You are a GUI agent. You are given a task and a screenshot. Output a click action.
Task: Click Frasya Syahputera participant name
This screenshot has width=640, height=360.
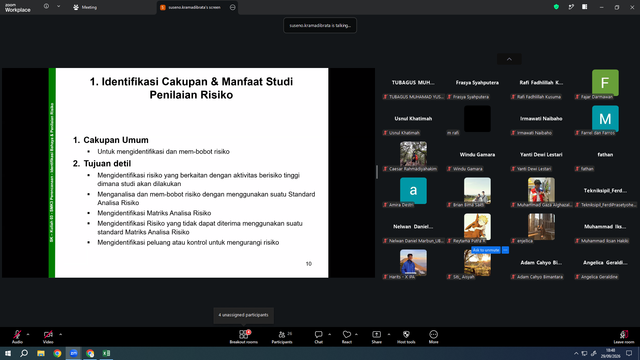477,82
